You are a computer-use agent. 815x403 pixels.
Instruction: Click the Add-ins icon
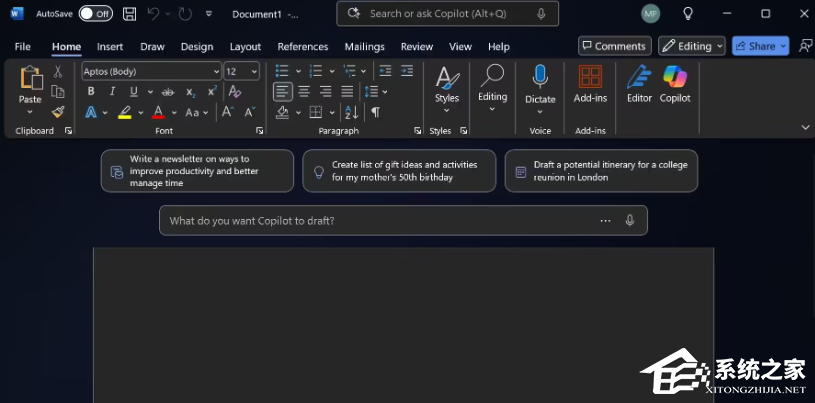(x=590, y=83)
